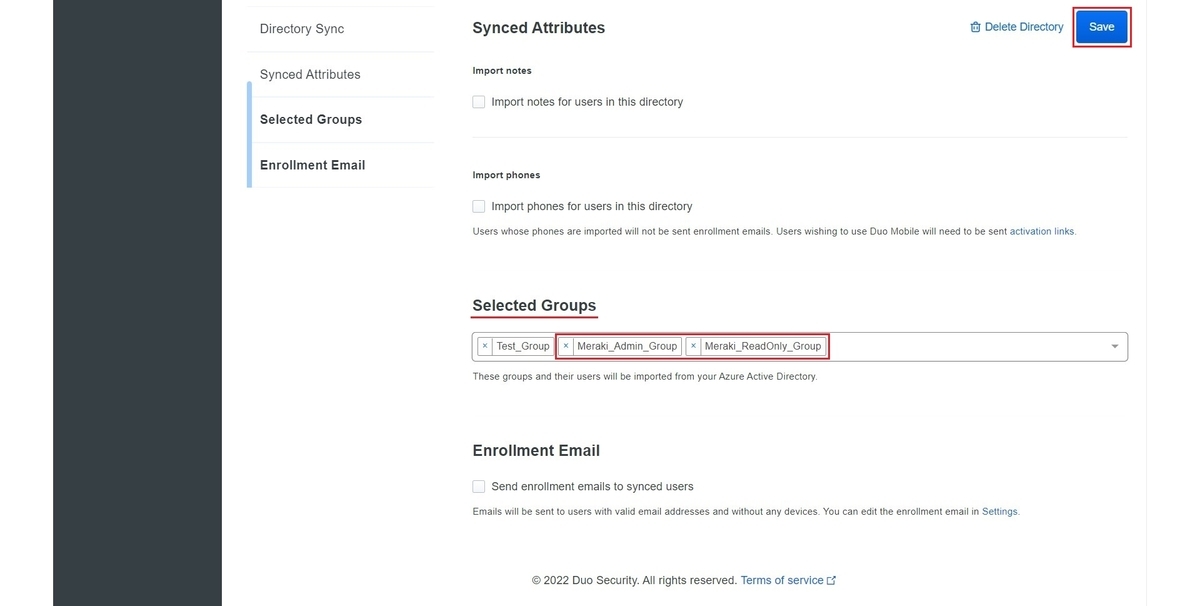This screenshot has width=1200, height=606.
Task: Follow the Settings link for enrollment email
Action: 1000,512
